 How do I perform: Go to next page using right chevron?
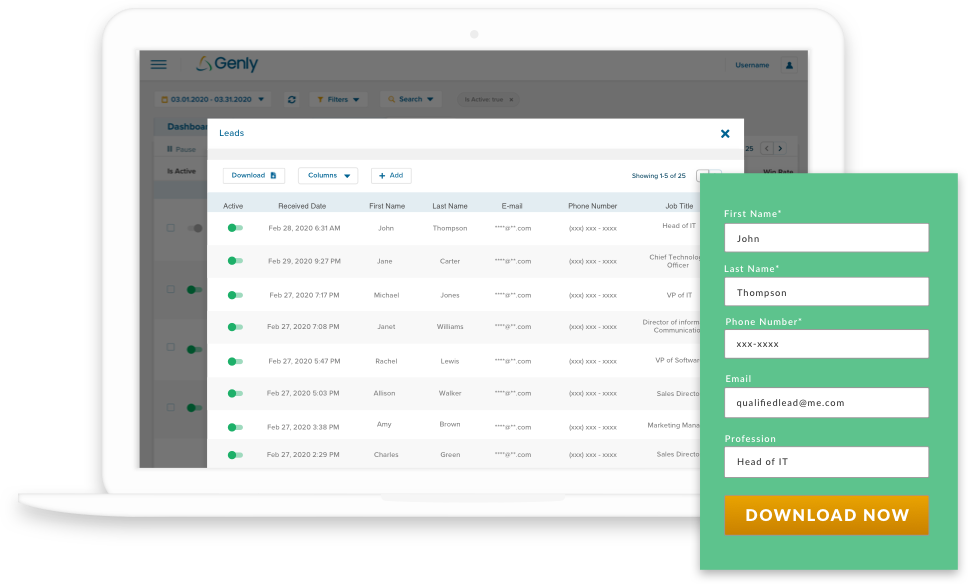(781, 148)
